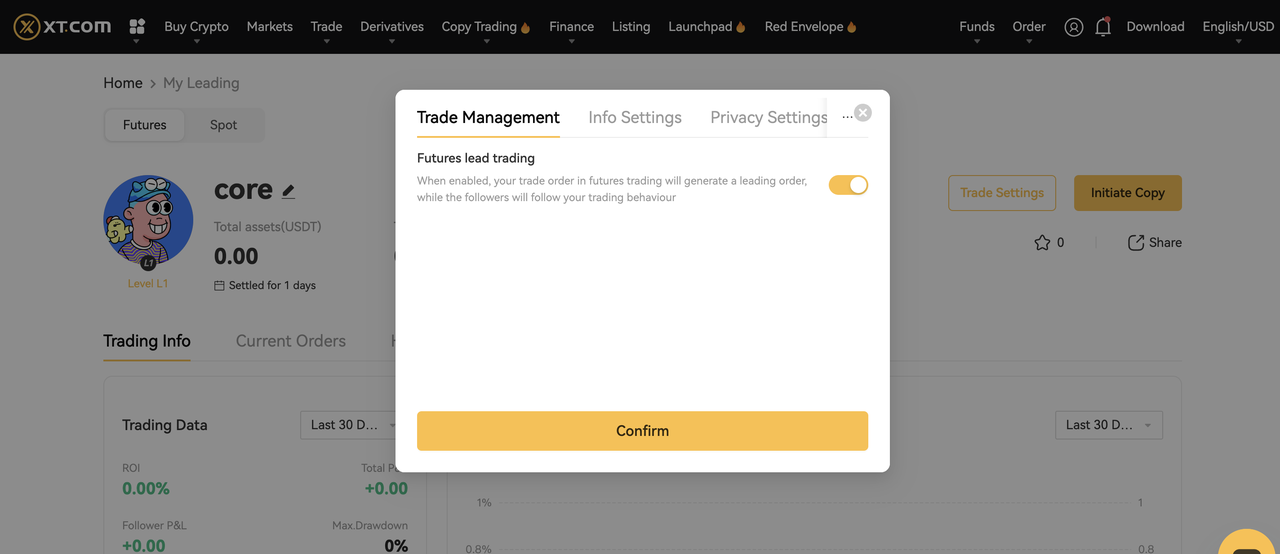Switch to the Spot segment
The height and width of the screenshot is (554, 1280).
pos(223,125)
